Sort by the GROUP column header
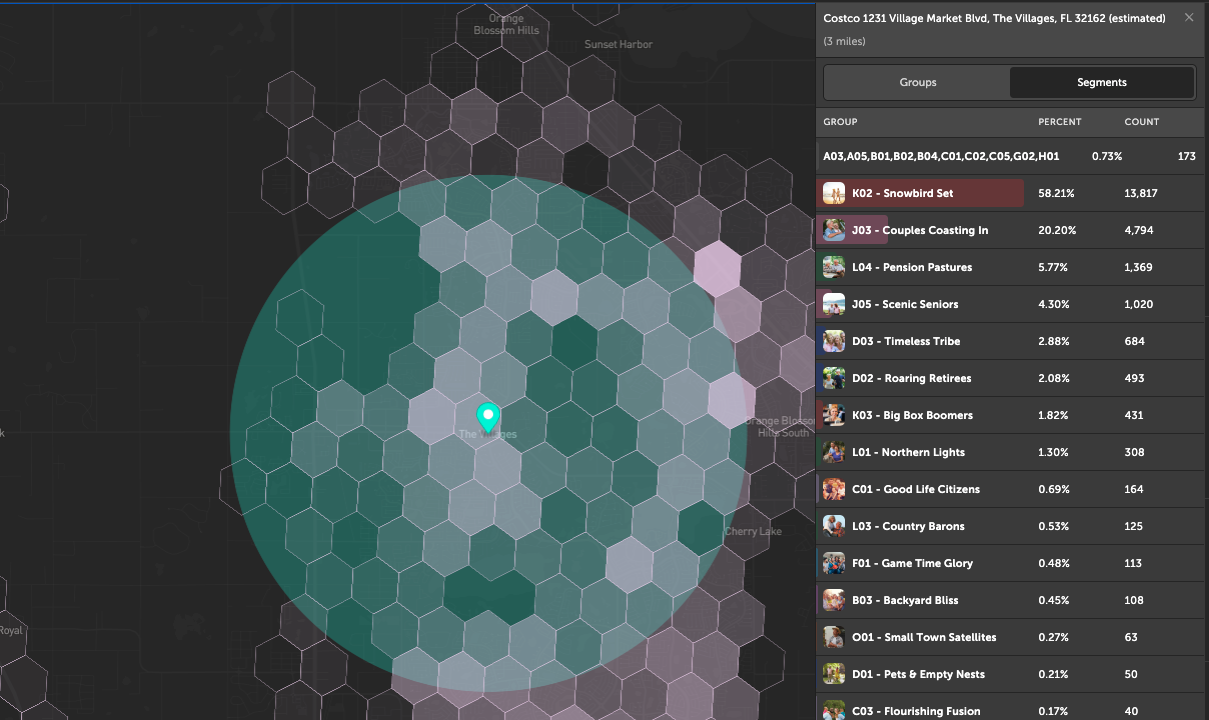This screenshot has height=720, width=1209. click(840, 122)
